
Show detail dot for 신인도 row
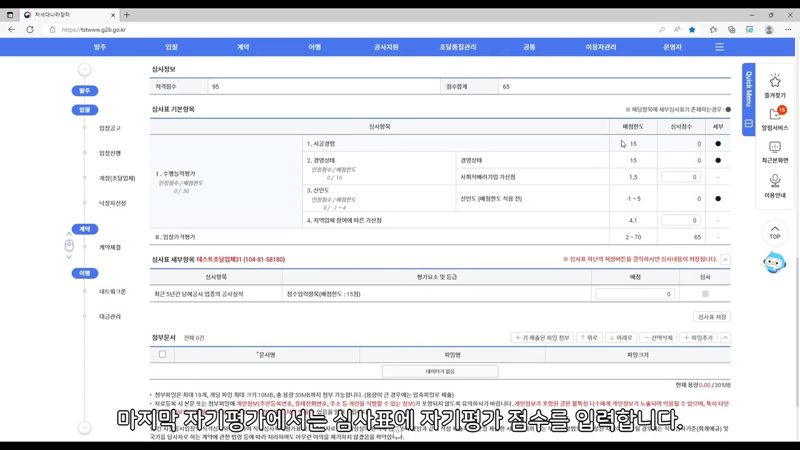pyautogui.click(x=718, y=198)
